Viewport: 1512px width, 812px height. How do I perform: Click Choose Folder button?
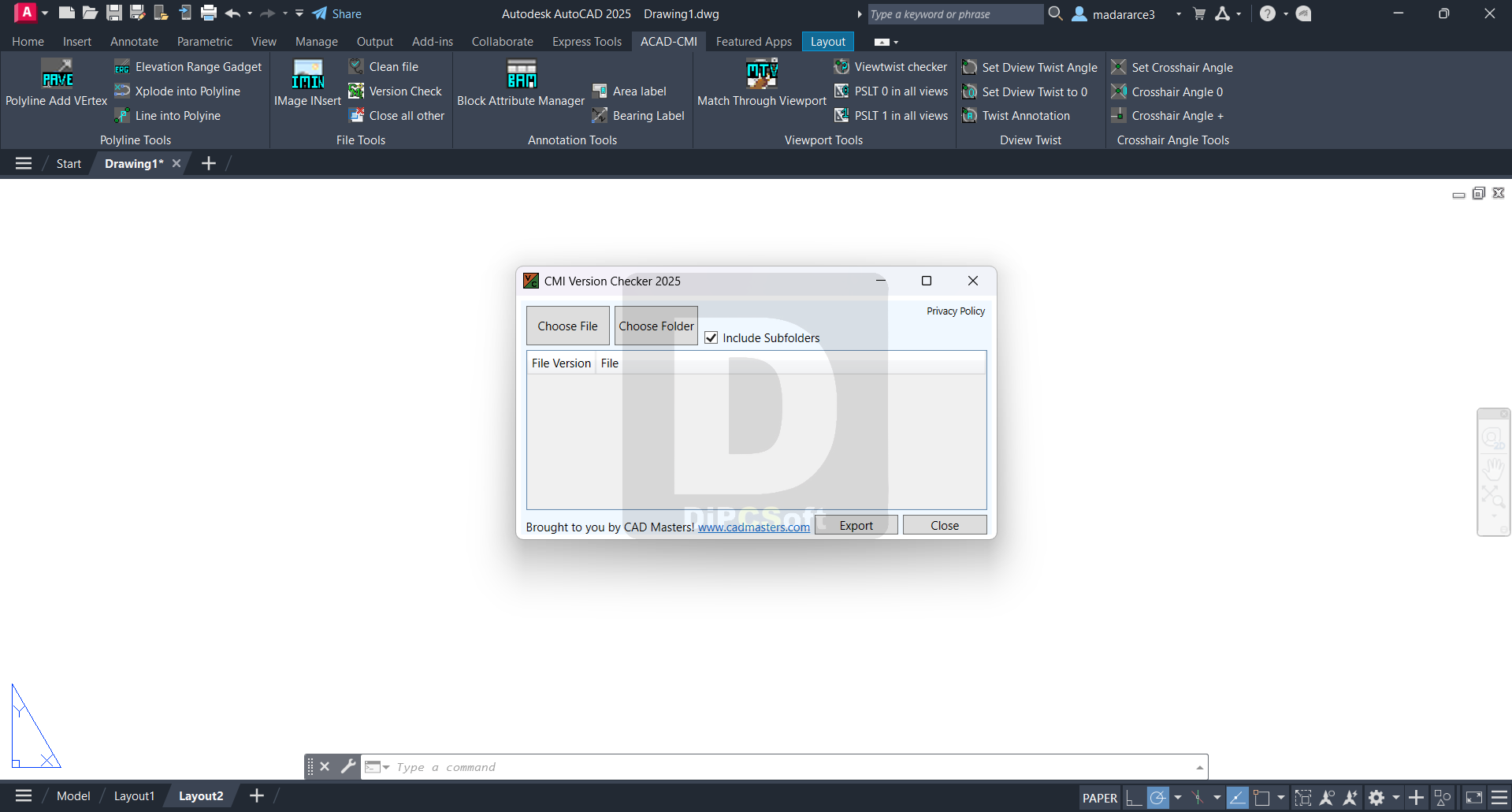(x=656, y=326)
